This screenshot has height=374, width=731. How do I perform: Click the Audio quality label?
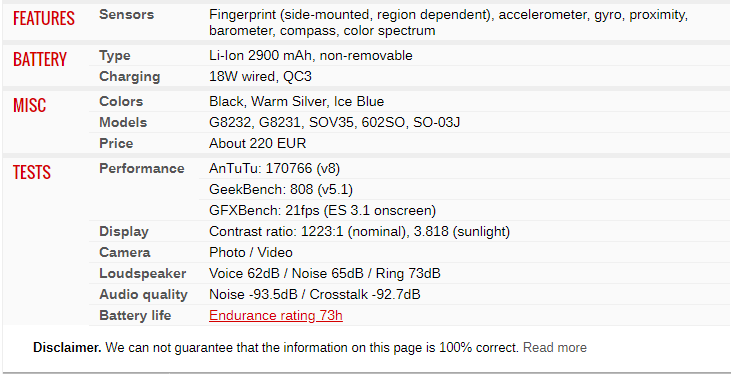[143, 295]
